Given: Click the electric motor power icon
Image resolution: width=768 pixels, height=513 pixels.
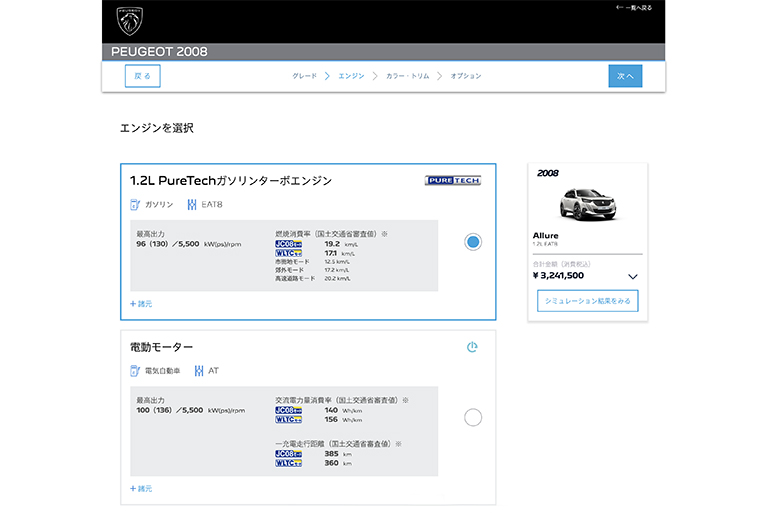Looking at the screenshot, I should tap(472, 347).
